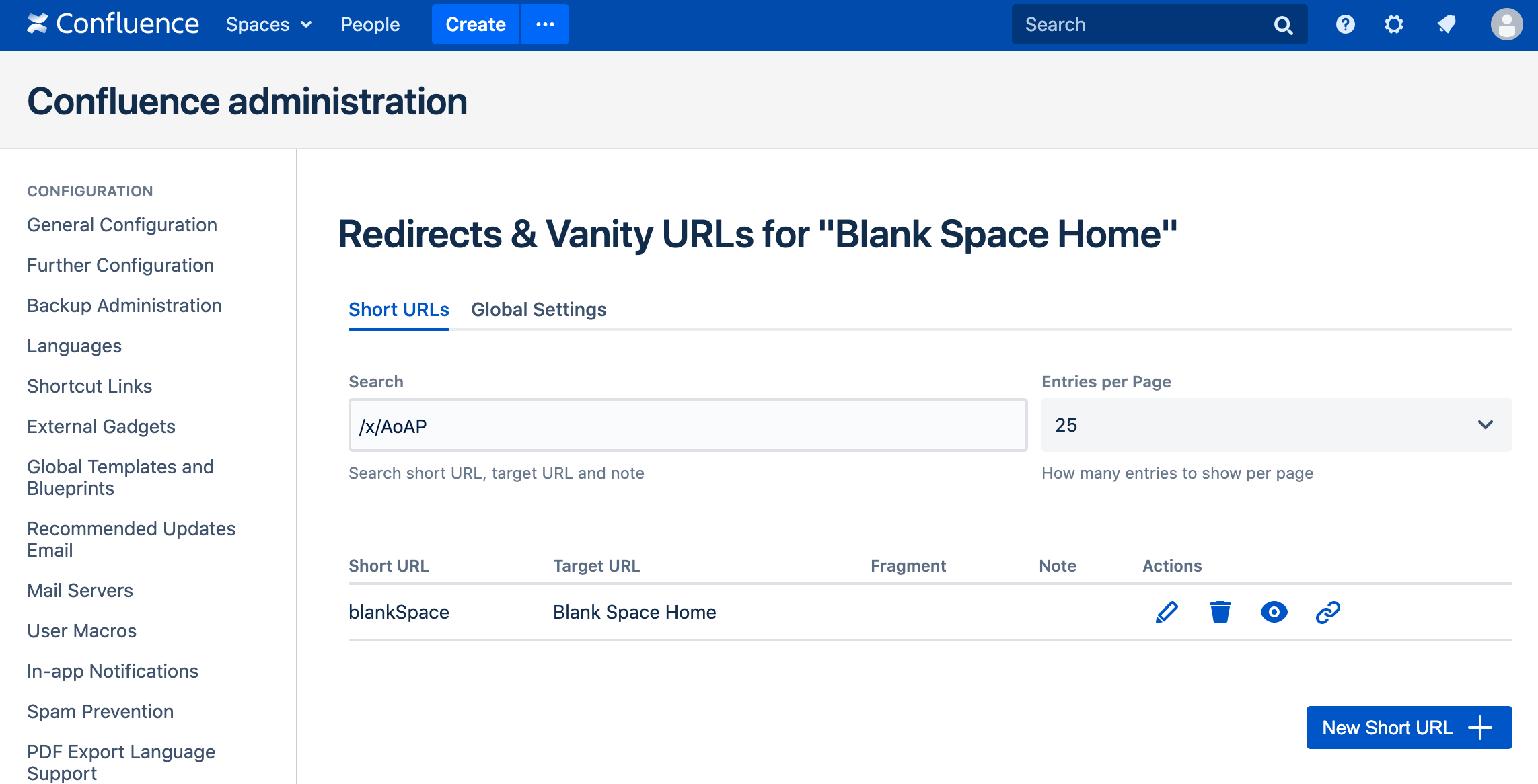Viewport: 1538px width, 784px height.
Task: Select the Short URLs tab
Action: pyautogui.click(x=398, y=309)
